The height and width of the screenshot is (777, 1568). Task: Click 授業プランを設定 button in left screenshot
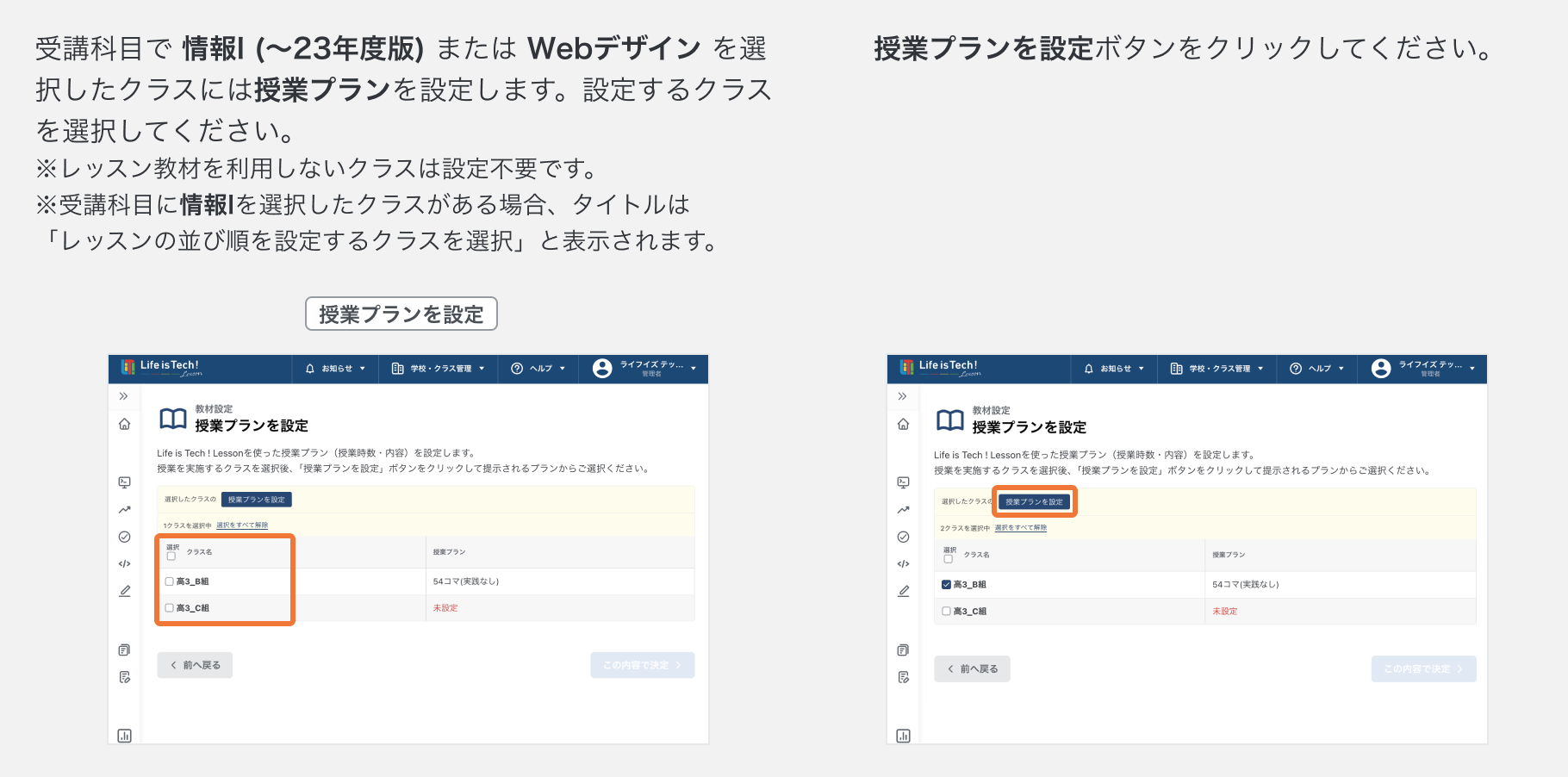257,500
